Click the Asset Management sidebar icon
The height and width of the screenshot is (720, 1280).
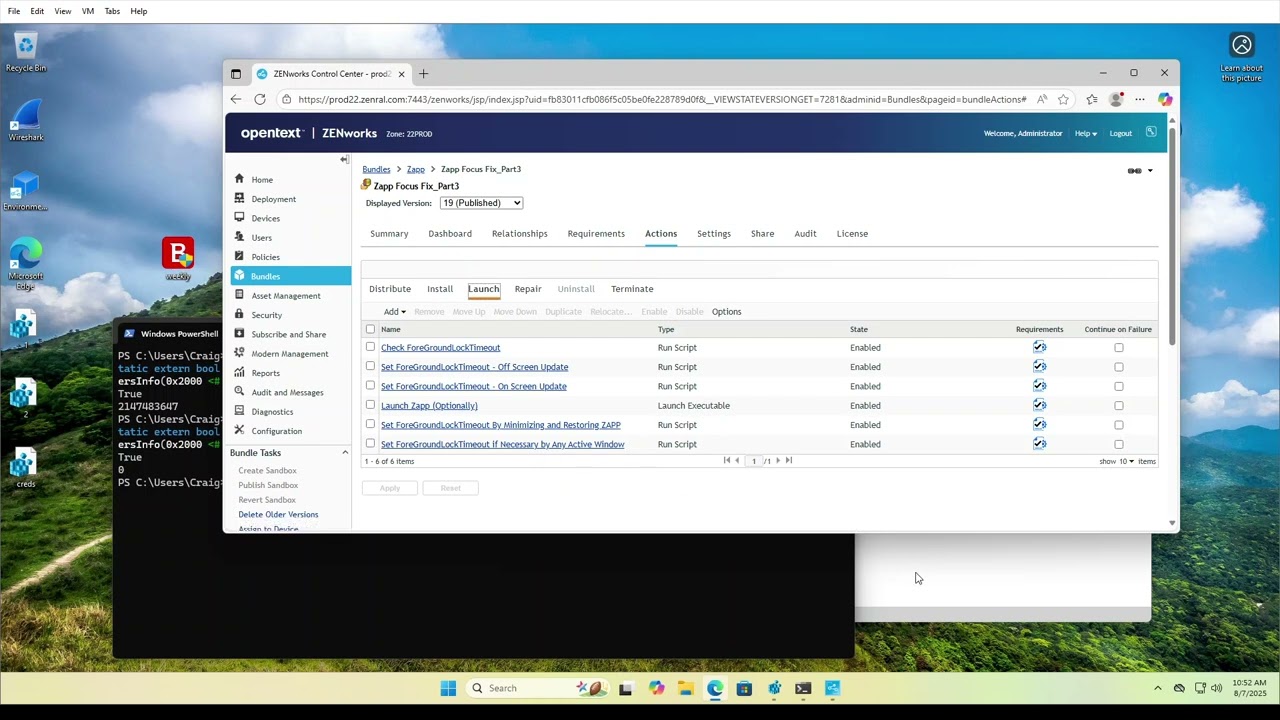click(x=239, y=295)
